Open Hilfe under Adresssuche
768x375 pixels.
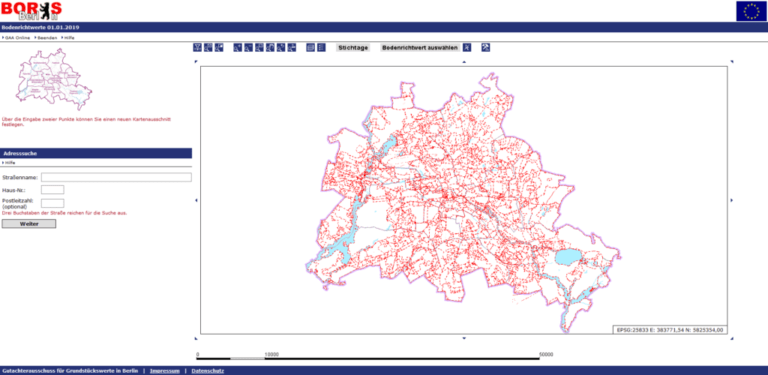click(10, 163)
